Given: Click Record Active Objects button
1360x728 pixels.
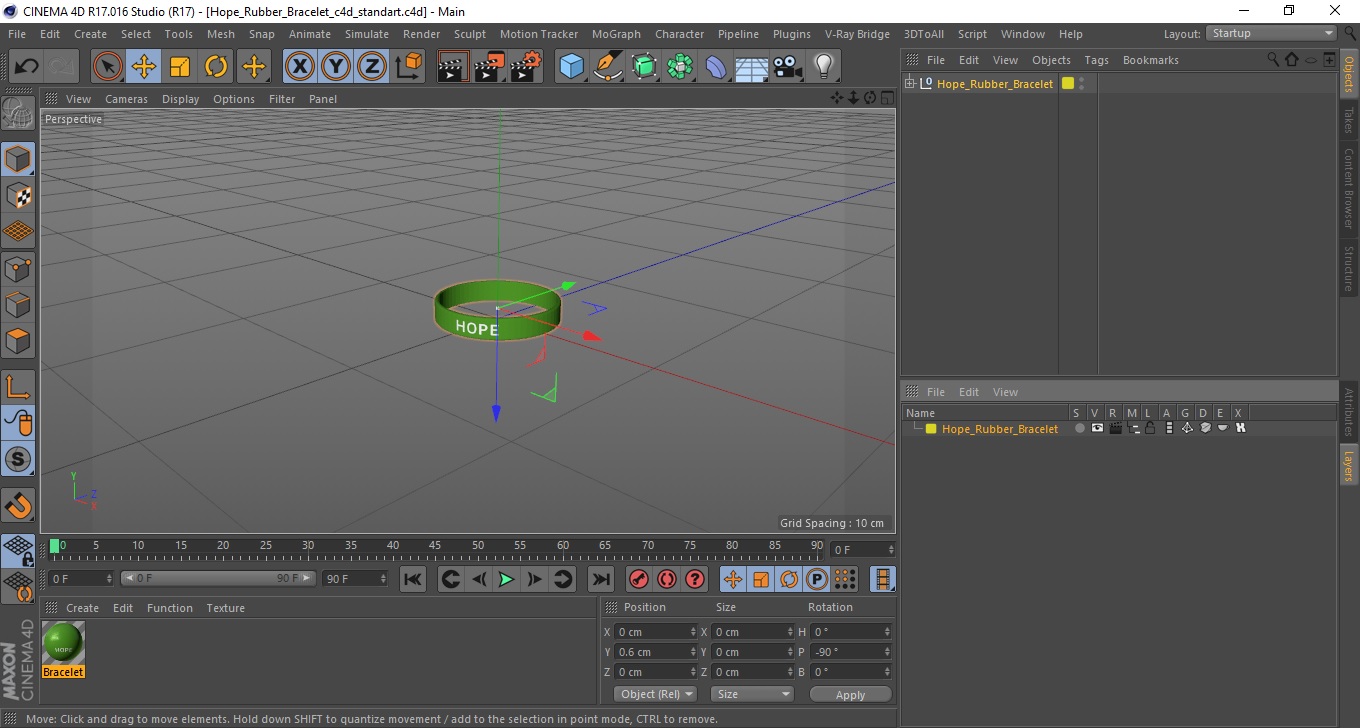Looking at the screenshot, I should point(638,579).
